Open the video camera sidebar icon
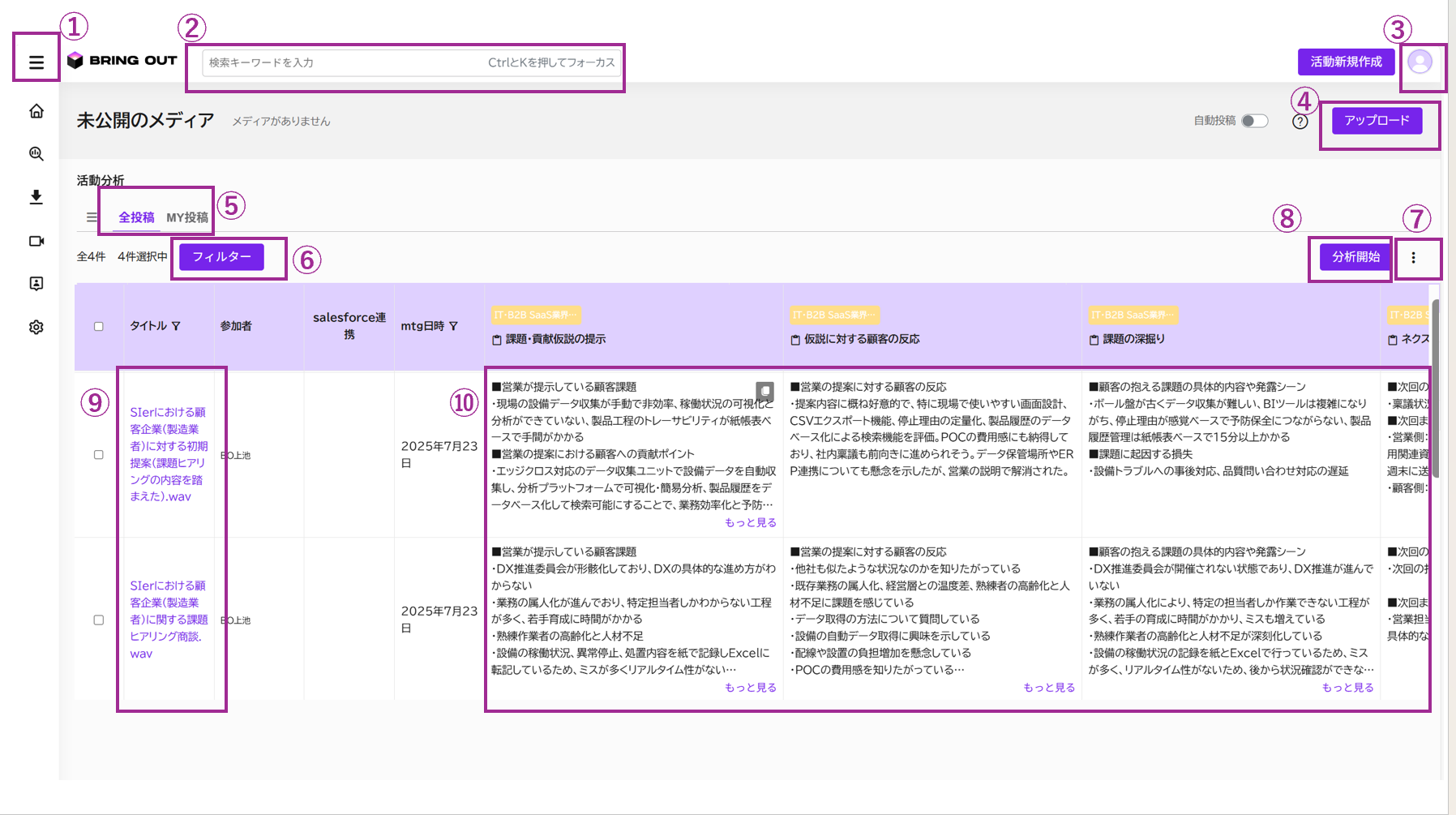The image size is (1456, 815). pos(36,241)
